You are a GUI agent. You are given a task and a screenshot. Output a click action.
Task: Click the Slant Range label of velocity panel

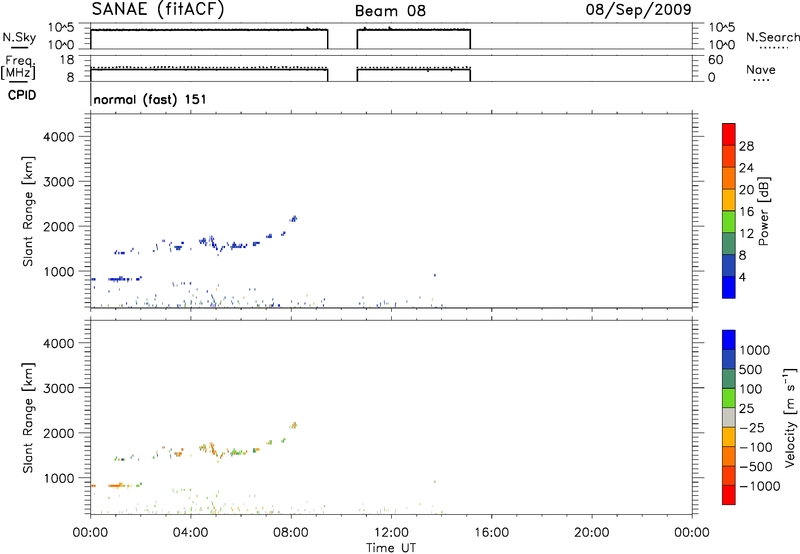28,418
